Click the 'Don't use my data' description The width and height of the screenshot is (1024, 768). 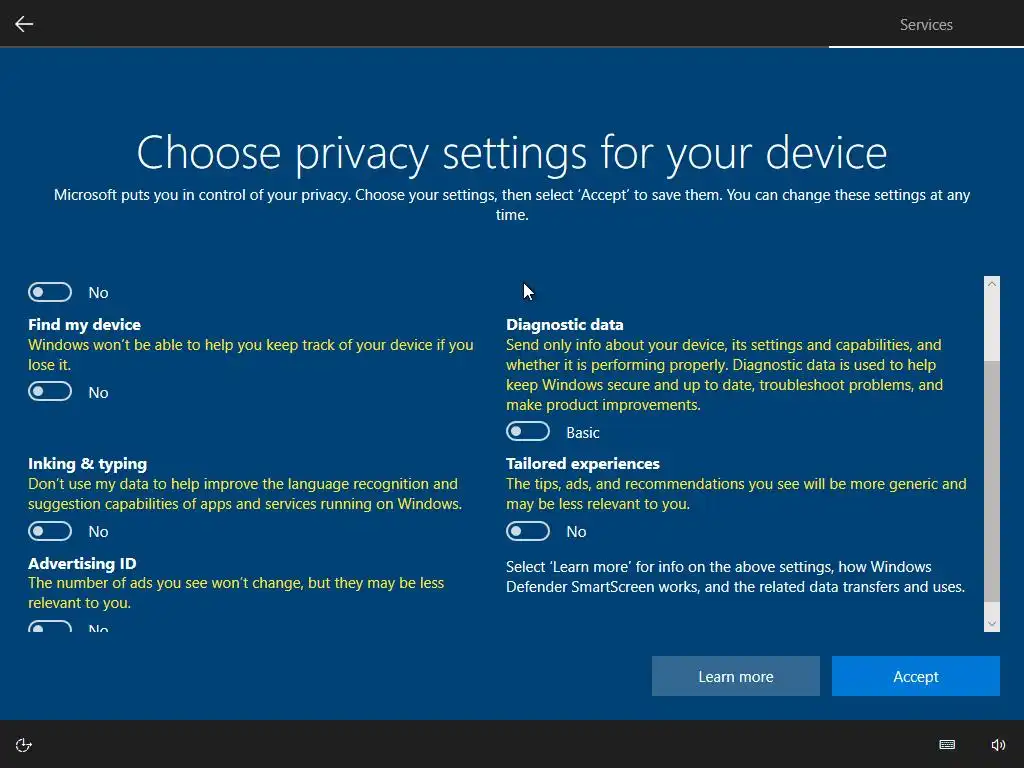click(245, 494)
